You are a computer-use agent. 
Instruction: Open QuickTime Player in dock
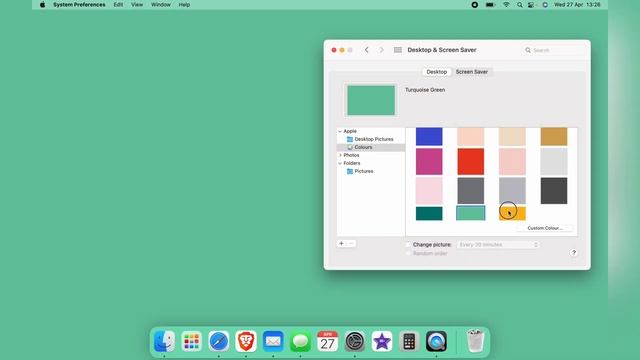click(x=436, y=341)
